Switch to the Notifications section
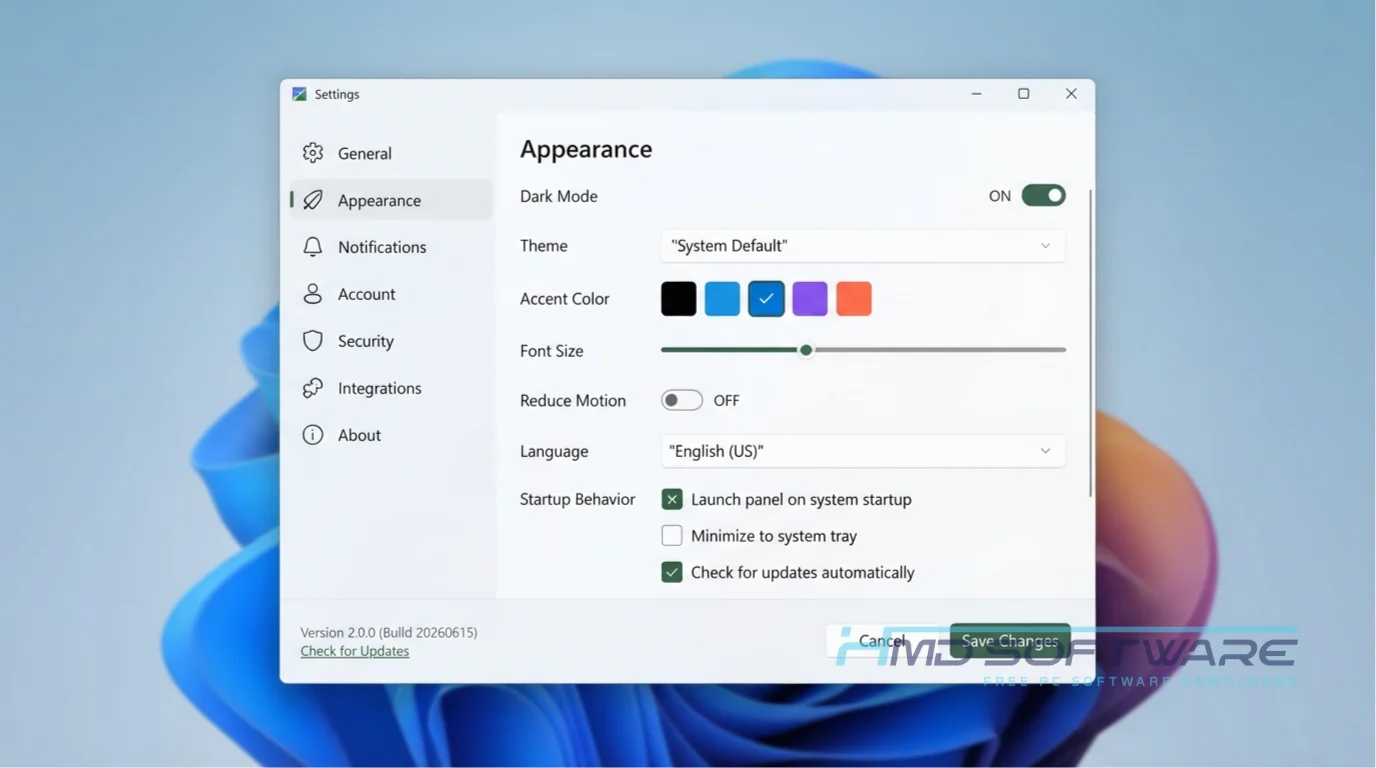This screenshot has height=768, width=1376. tap(391, 247)
